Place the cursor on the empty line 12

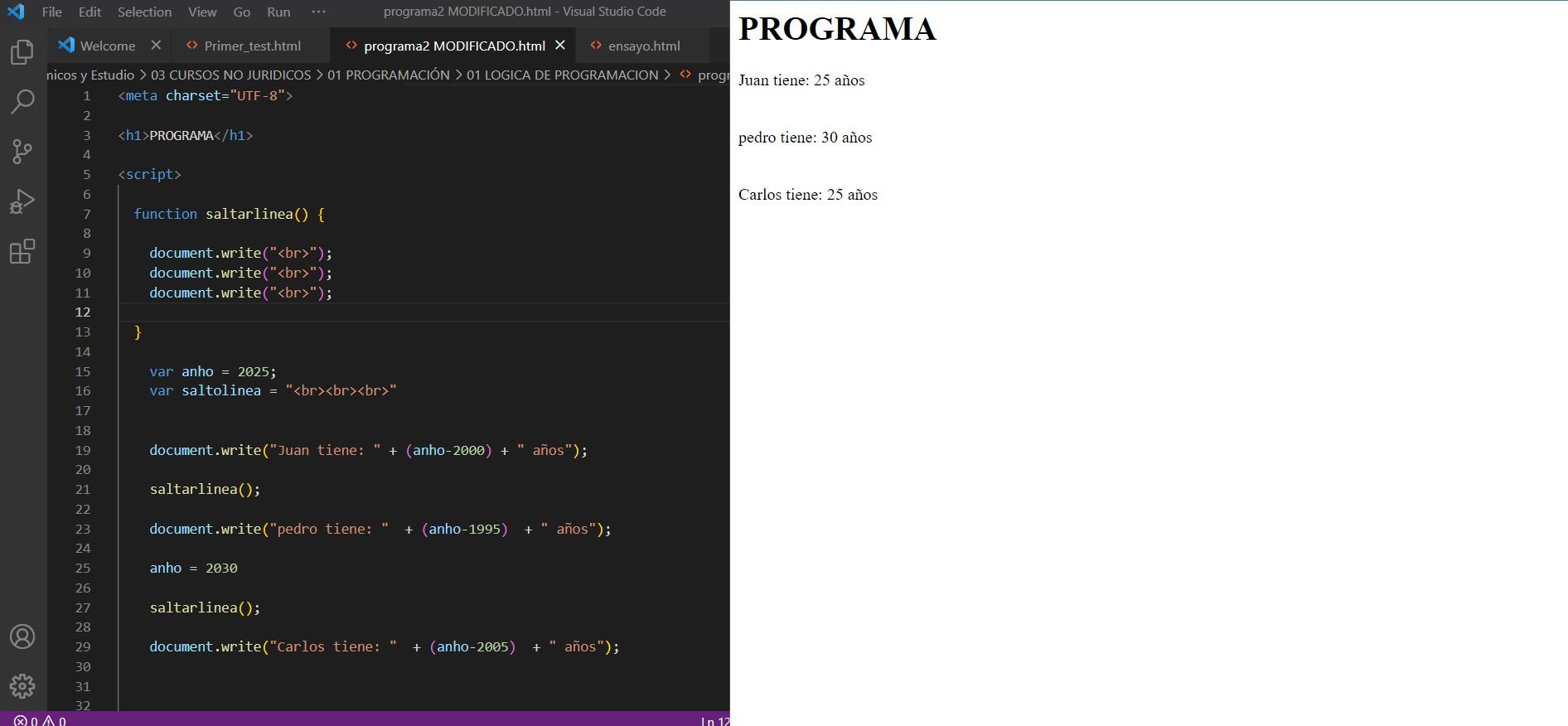click(x=423, y=312)
